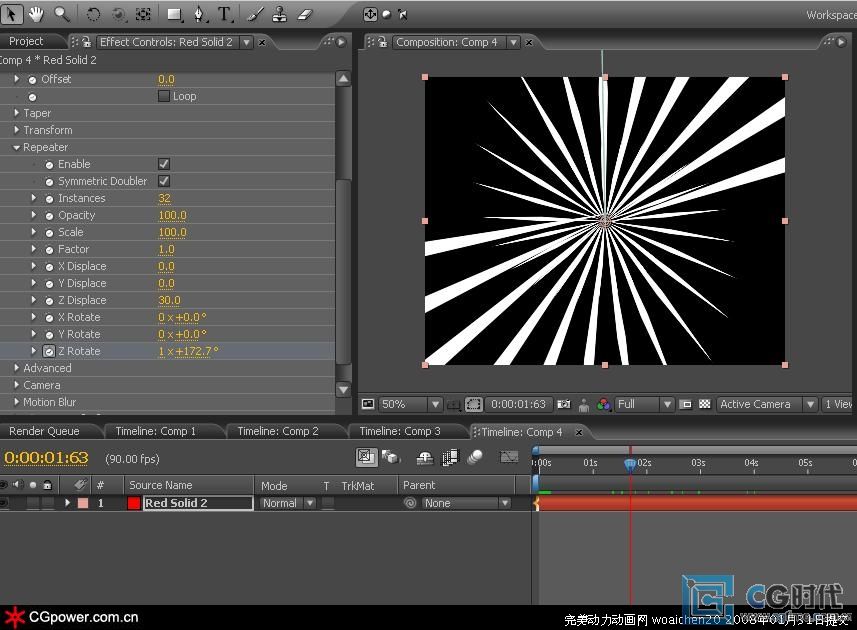Select the Zoom magnifier tool

62,14
